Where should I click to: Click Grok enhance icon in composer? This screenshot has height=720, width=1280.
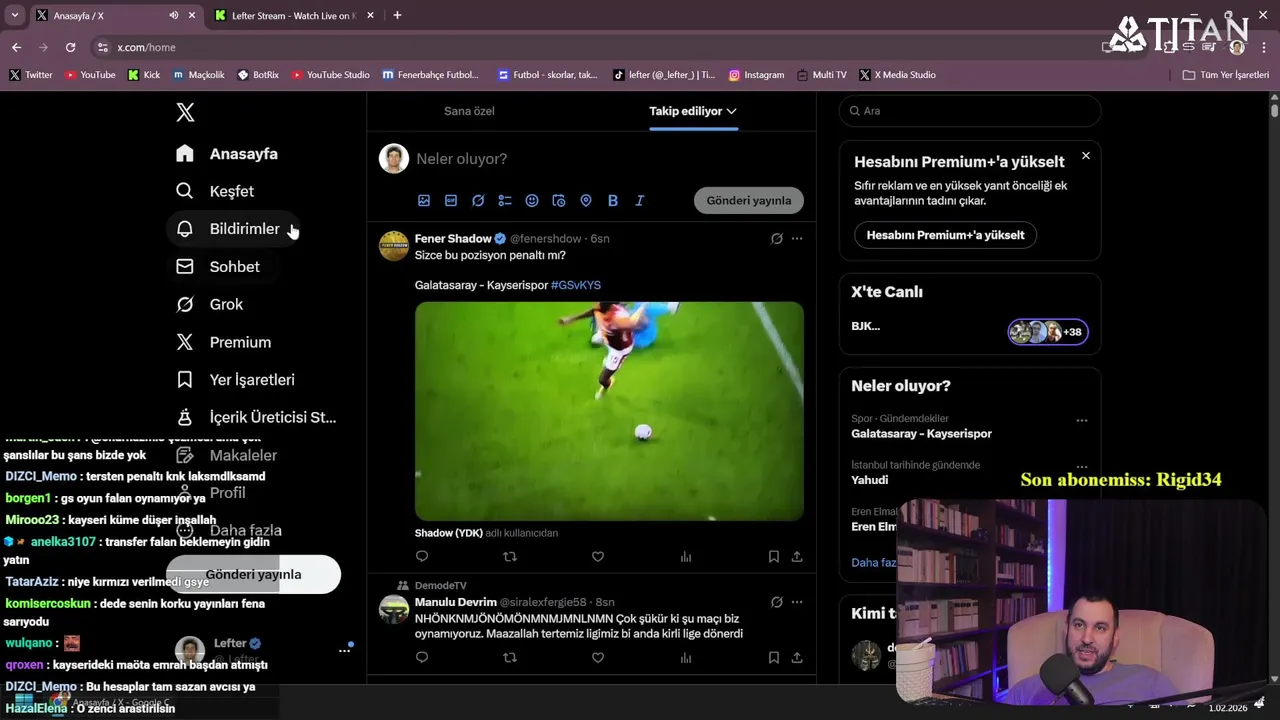(x=478, y=201)
